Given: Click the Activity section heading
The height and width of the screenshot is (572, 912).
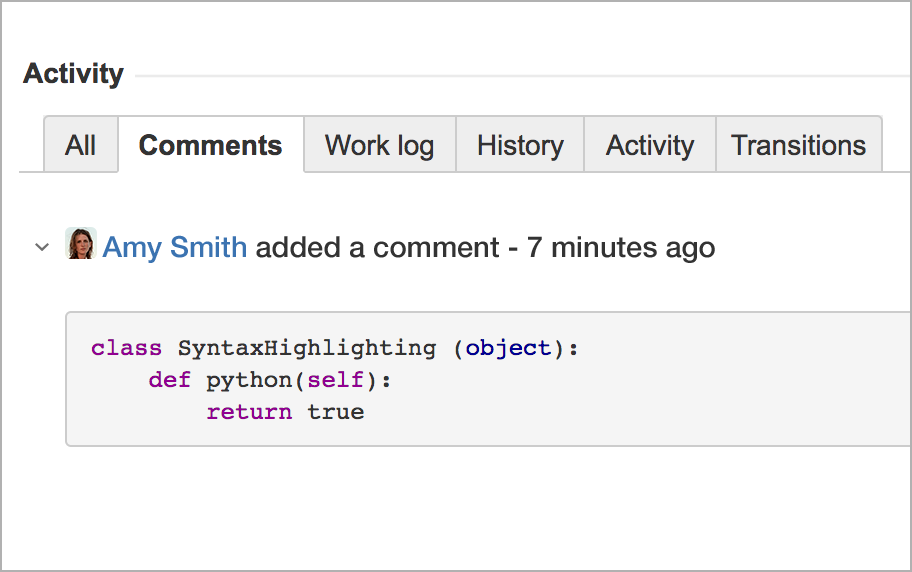Looking at the screenshot, I should [x=73, y=74].
